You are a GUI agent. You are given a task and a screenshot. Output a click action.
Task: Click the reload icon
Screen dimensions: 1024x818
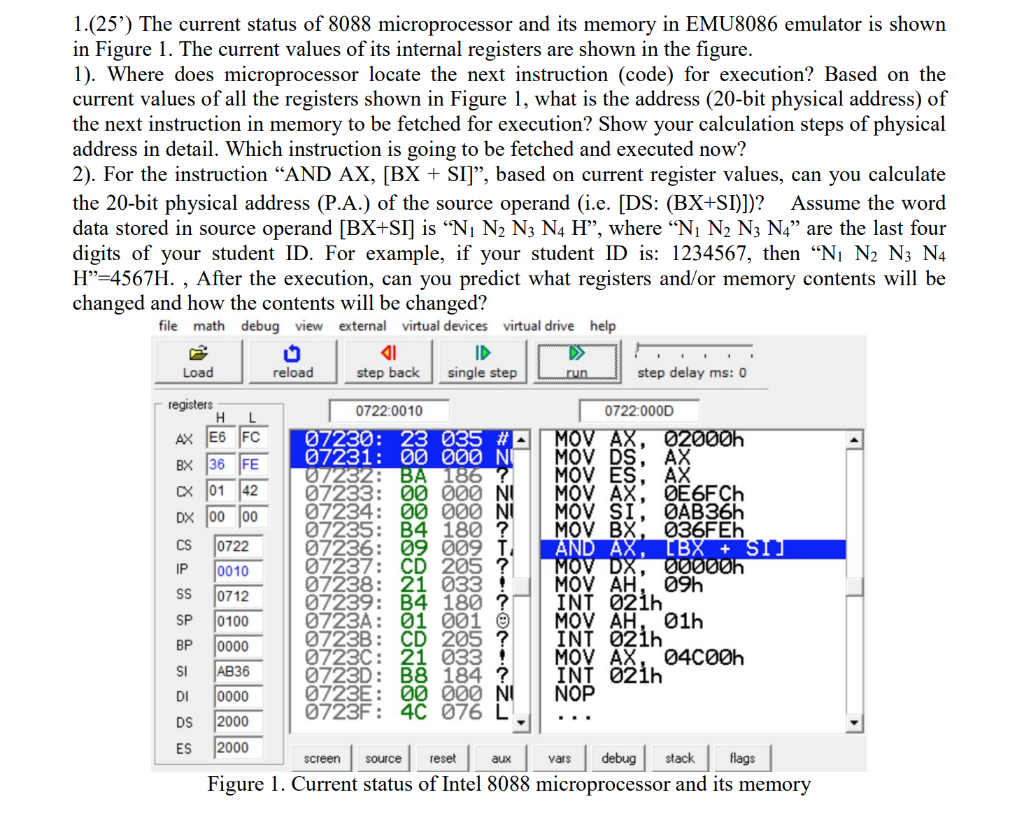293,355
